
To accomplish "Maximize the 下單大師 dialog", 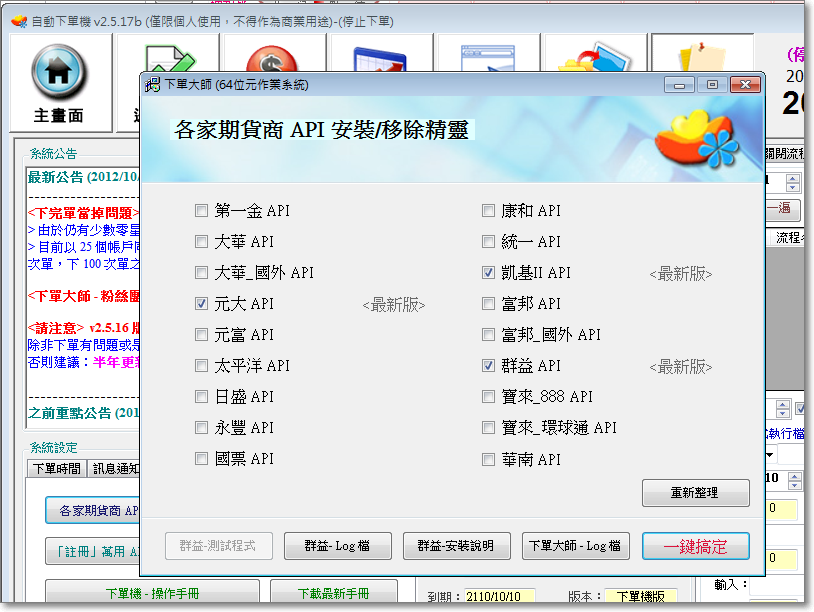I will click(712, 85).
